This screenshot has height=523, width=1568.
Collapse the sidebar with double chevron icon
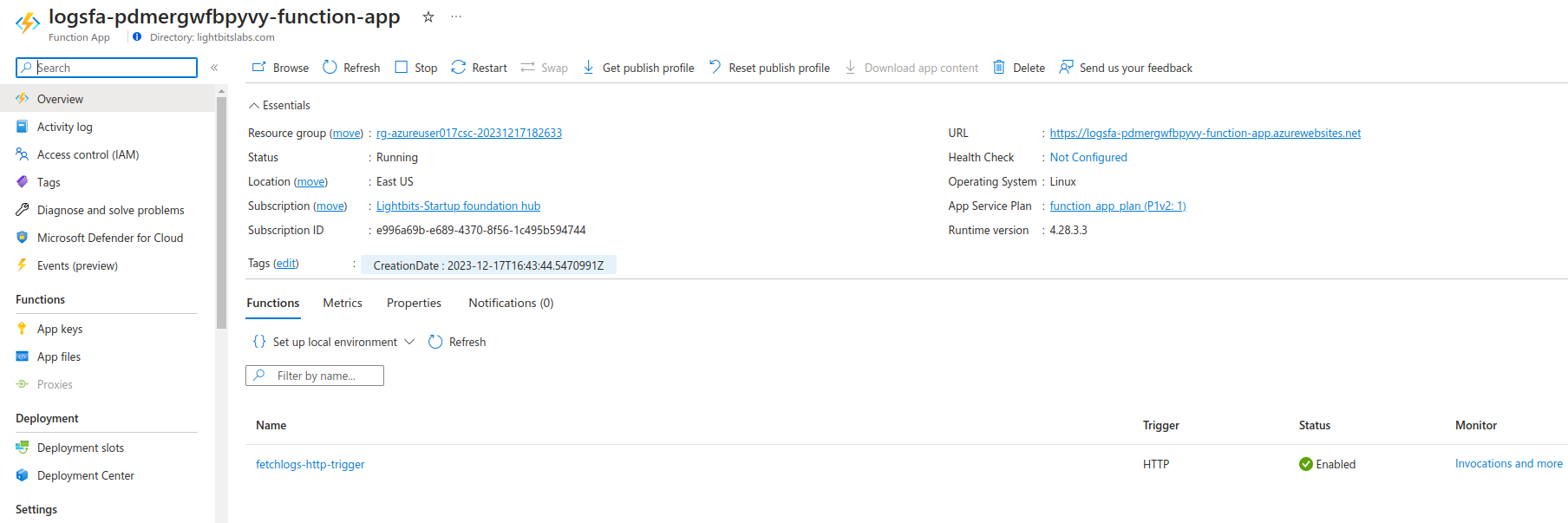point(214,68)
